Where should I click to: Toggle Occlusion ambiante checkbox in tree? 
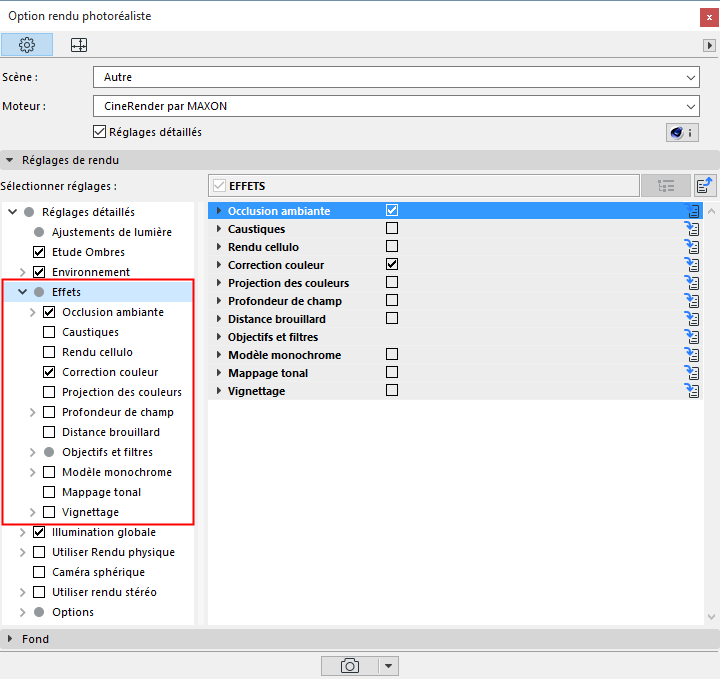[49, 312]
